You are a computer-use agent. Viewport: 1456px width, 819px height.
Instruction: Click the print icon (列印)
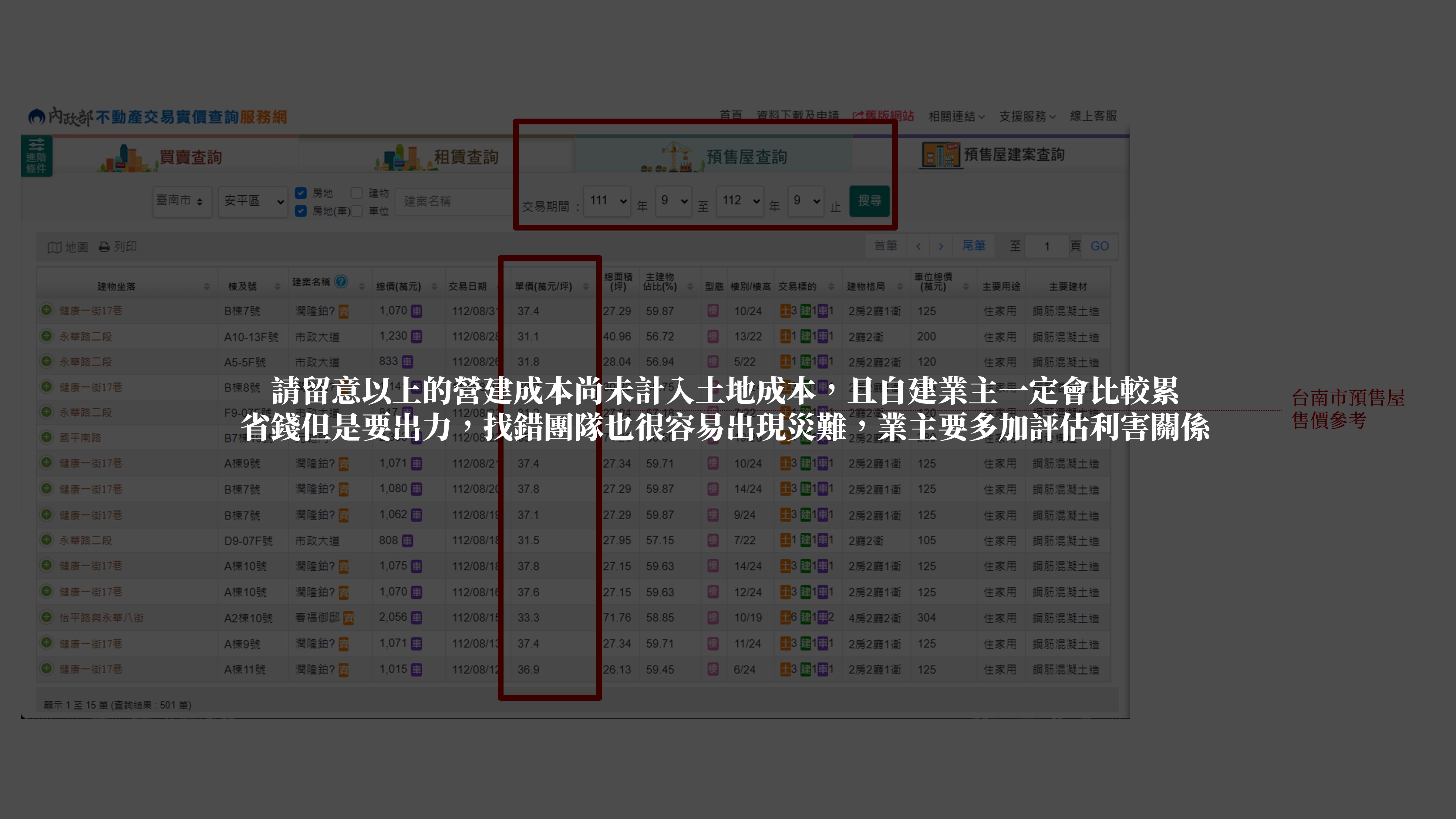[x=105, y=247]
